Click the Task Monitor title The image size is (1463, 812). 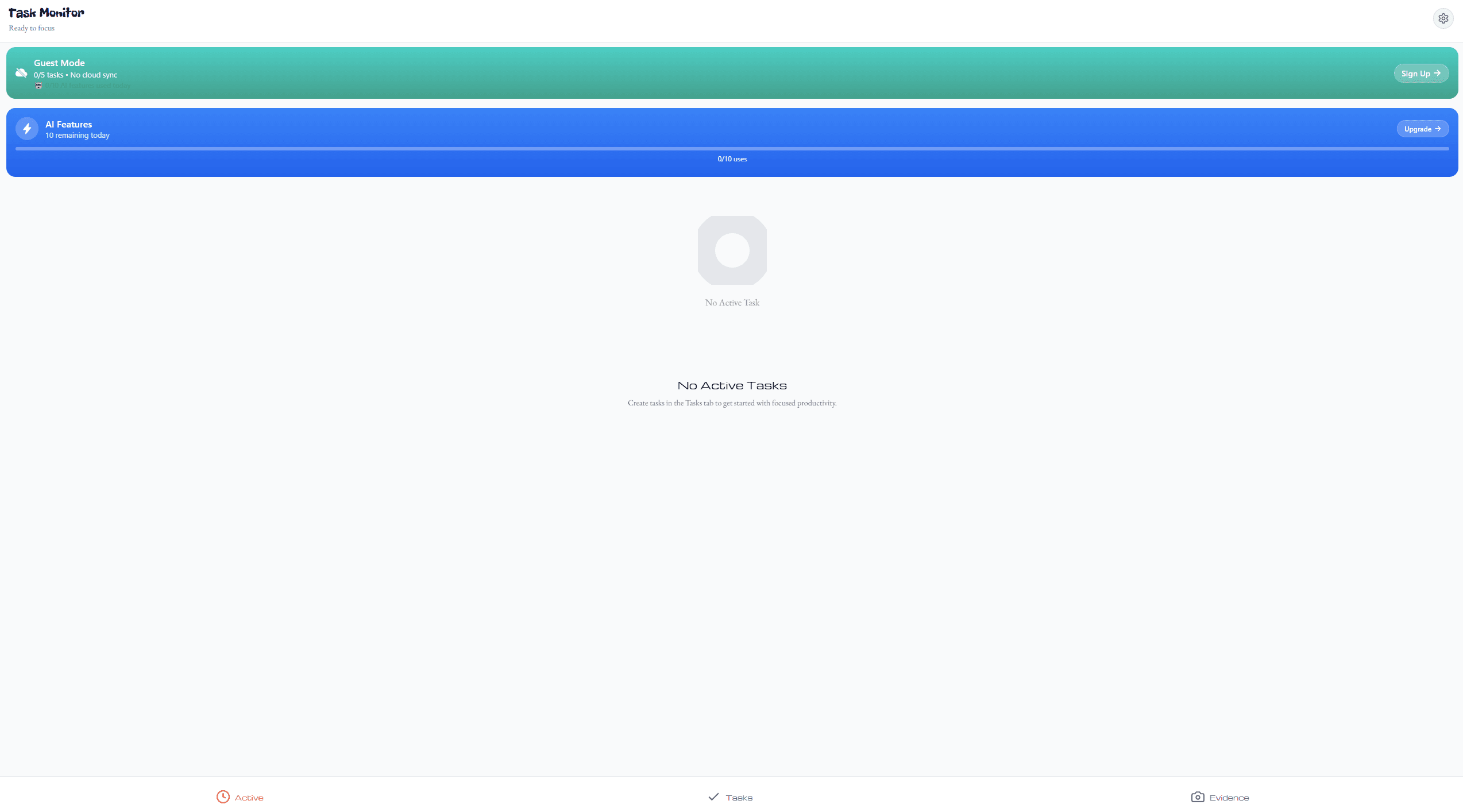[x=46, y=13]
